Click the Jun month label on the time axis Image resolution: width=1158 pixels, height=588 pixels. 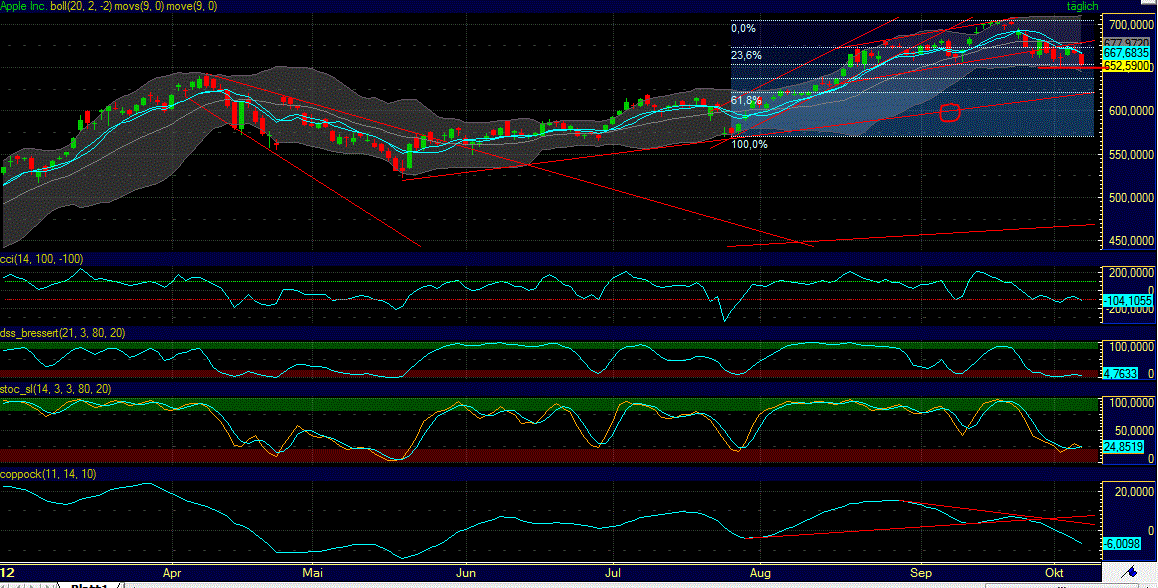[466, 573]
